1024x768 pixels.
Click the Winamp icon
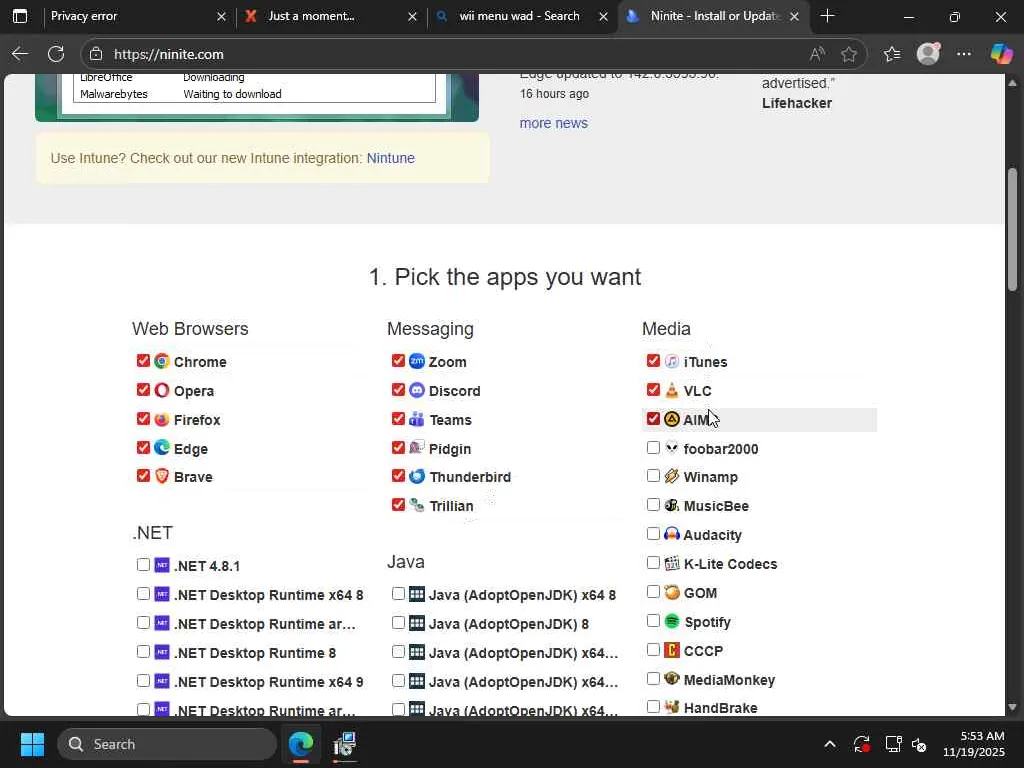[x=671, y=476]
